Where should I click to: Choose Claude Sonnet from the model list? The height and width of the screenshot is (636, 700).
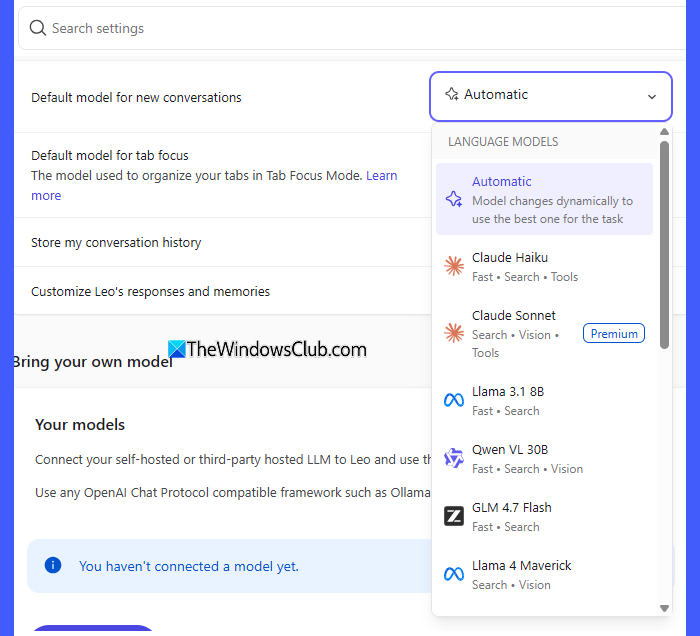(544, 333)
